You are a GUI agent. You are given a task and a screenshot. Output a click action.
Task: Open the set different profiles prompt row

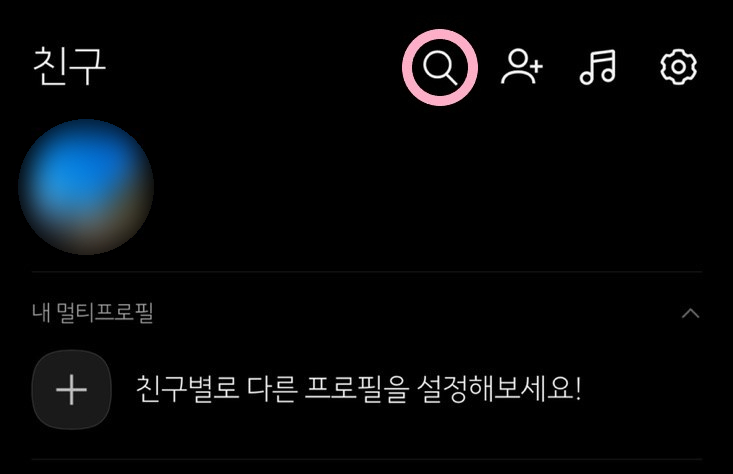point(366,389)
